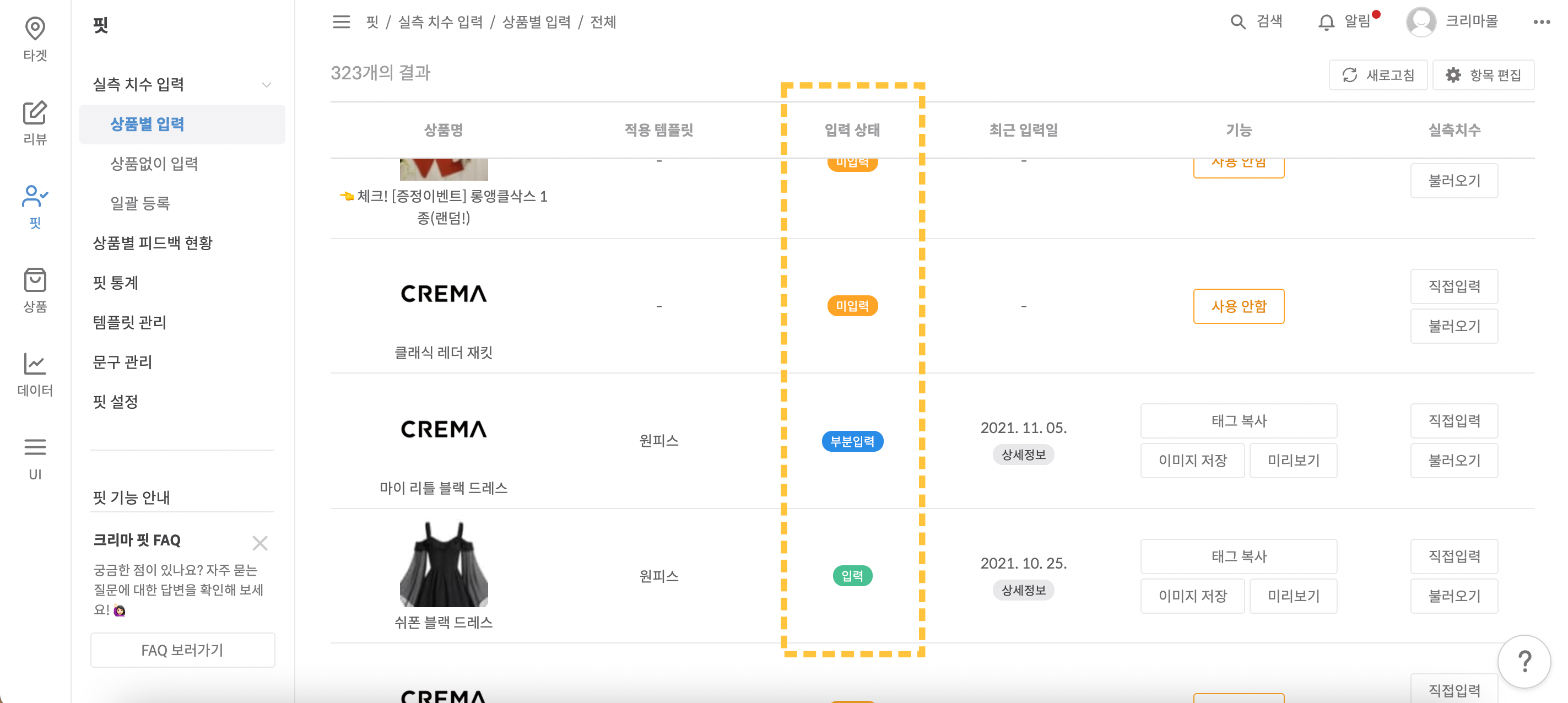This screenshot has width=1568, height=703.
Task: Click 상세정보 for 마이 리틀 블랙 드레스
Action: pos(1023,454)
